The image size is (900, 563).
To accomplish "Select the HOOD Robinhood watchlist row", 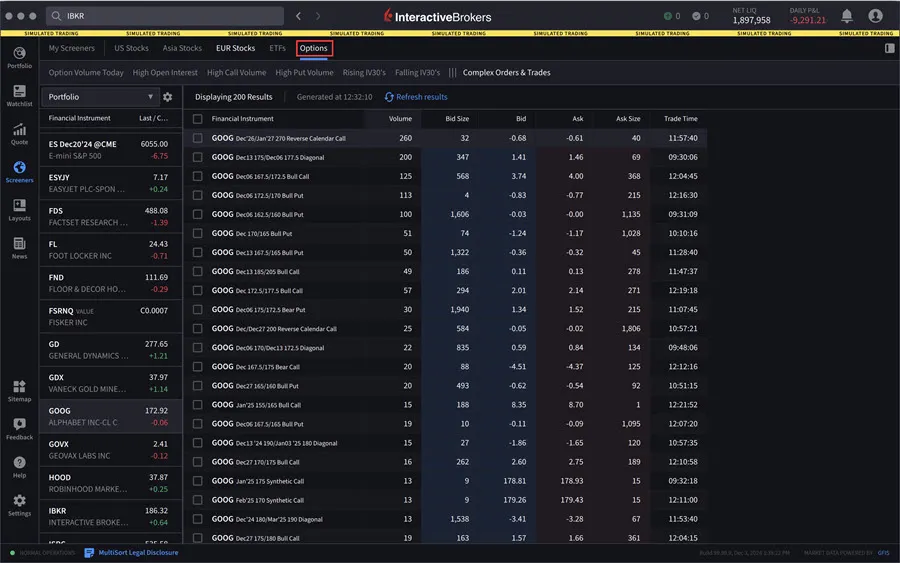I will click(x=109, y=483).
